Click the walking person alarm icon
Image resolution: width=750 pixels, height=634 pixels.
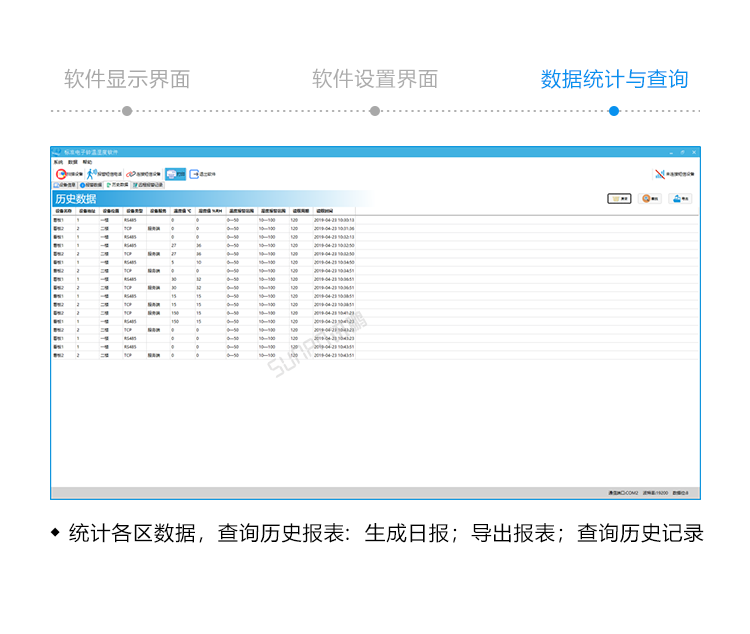point(91,174)
